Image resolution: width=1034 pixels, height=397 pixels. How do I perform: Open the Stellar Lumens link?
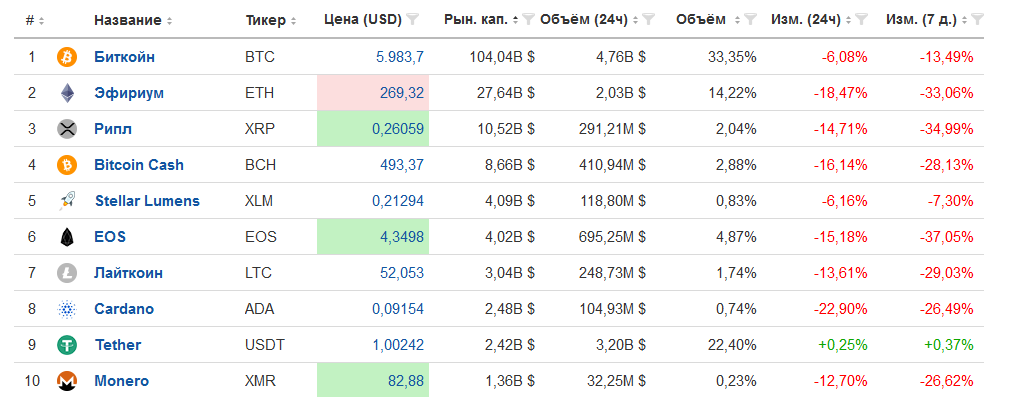[147, 200]
